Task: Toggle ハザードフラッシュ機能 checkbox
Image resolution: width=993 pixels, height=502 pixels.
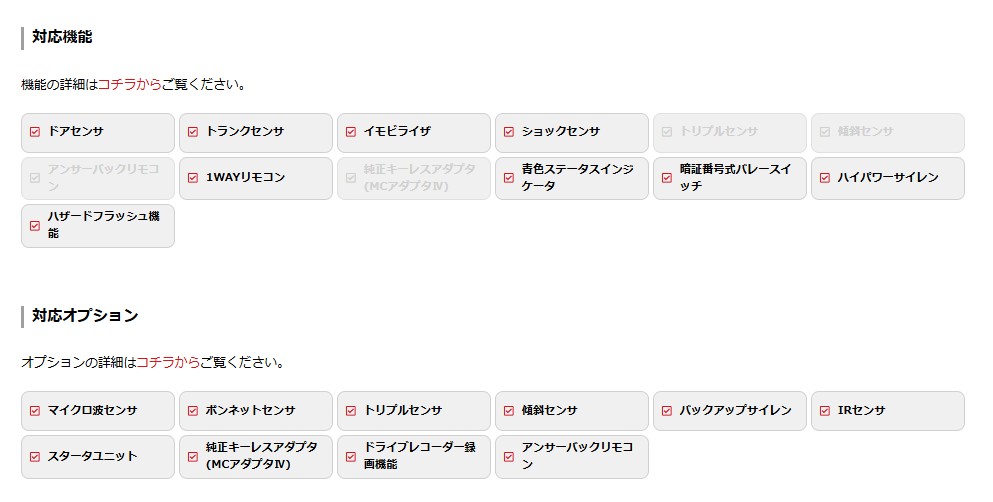Action: 35,225
